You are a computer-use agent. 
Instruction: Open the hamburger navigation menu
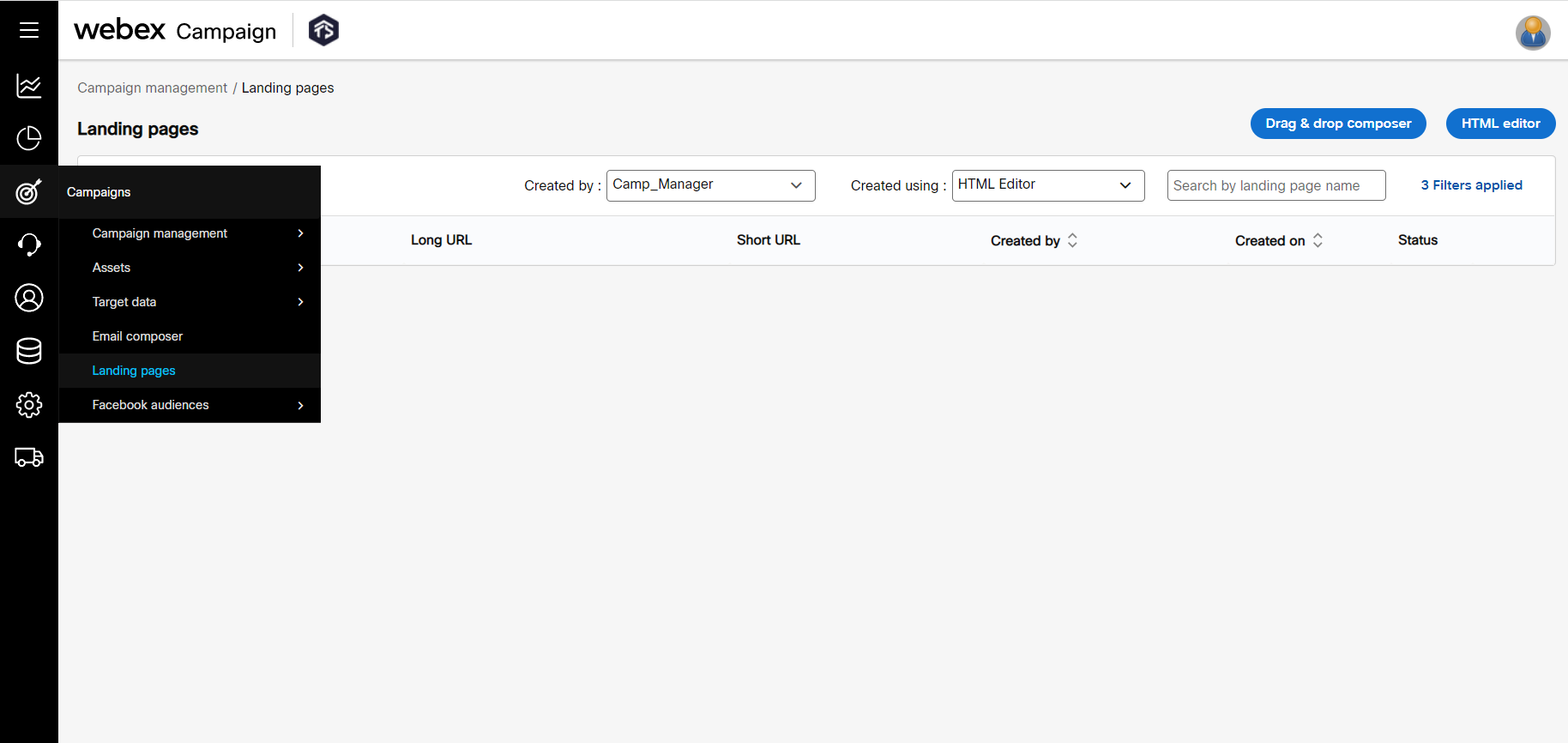coord(29,30)
